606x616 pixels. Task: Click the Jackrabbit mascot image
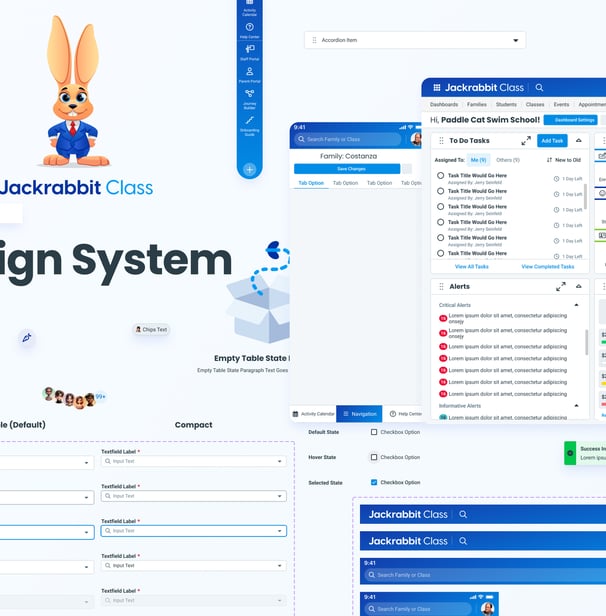point(73,91)
